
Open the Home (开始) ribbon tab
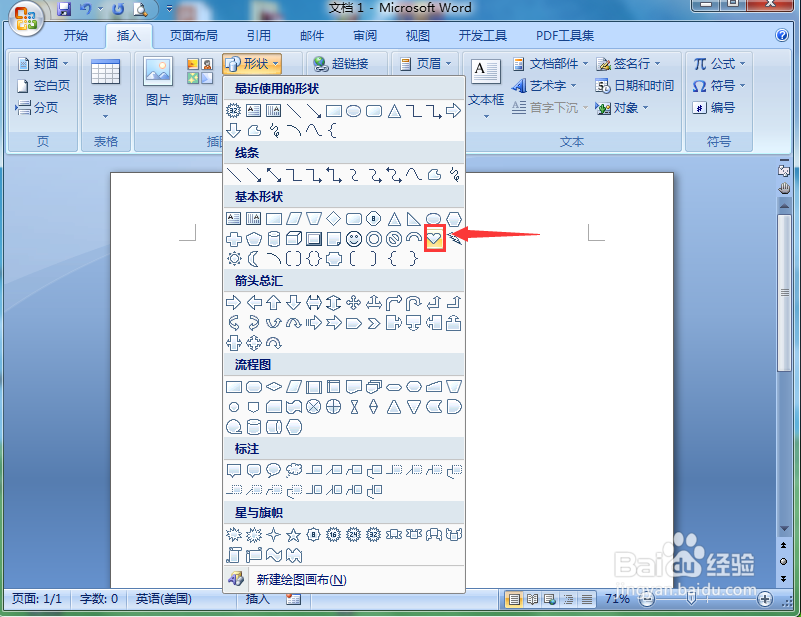point(76,35)
